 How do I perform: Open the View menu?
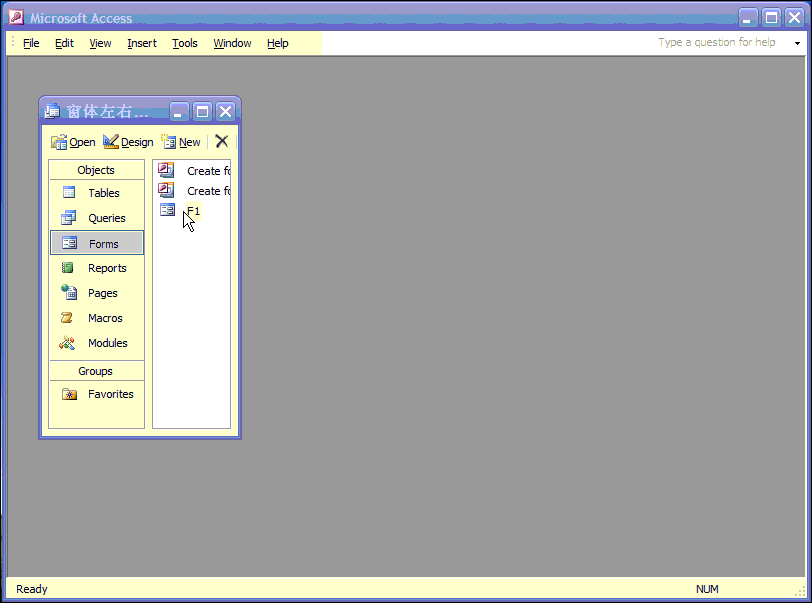100,43
